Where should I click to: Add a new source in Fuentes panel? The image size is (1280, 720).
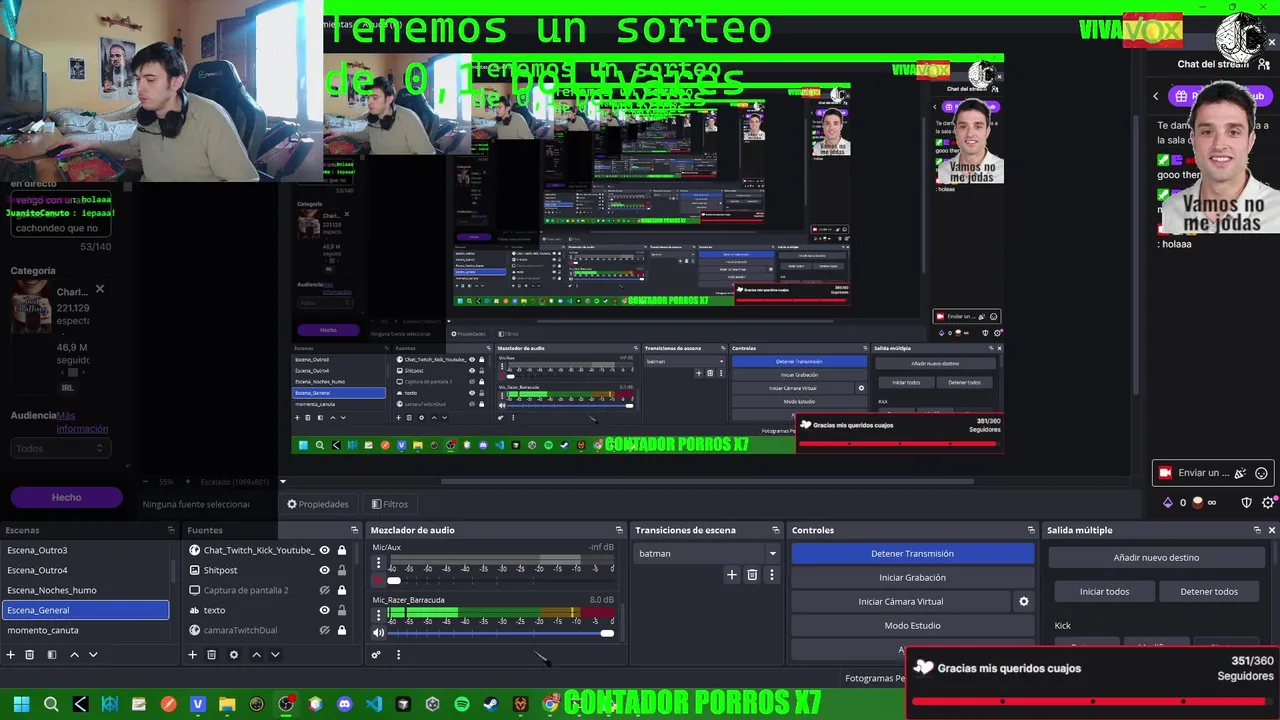click(192, 655)
